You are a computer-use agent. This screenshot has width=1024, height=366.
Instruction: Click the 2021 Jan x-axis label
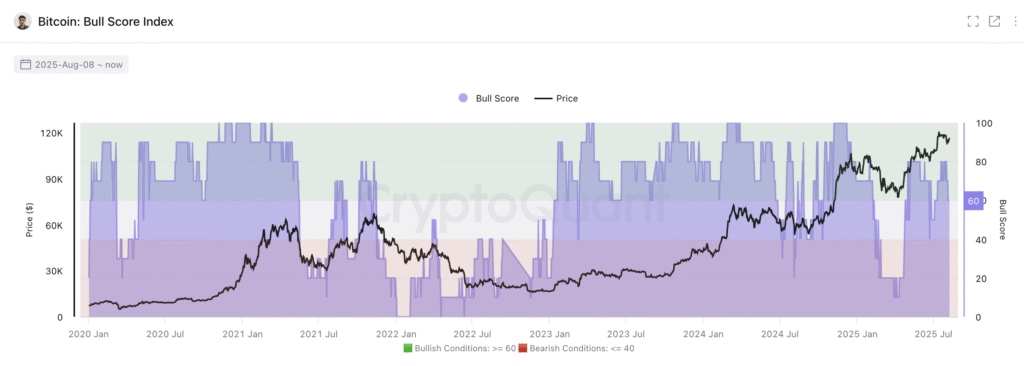pos(242,335)
